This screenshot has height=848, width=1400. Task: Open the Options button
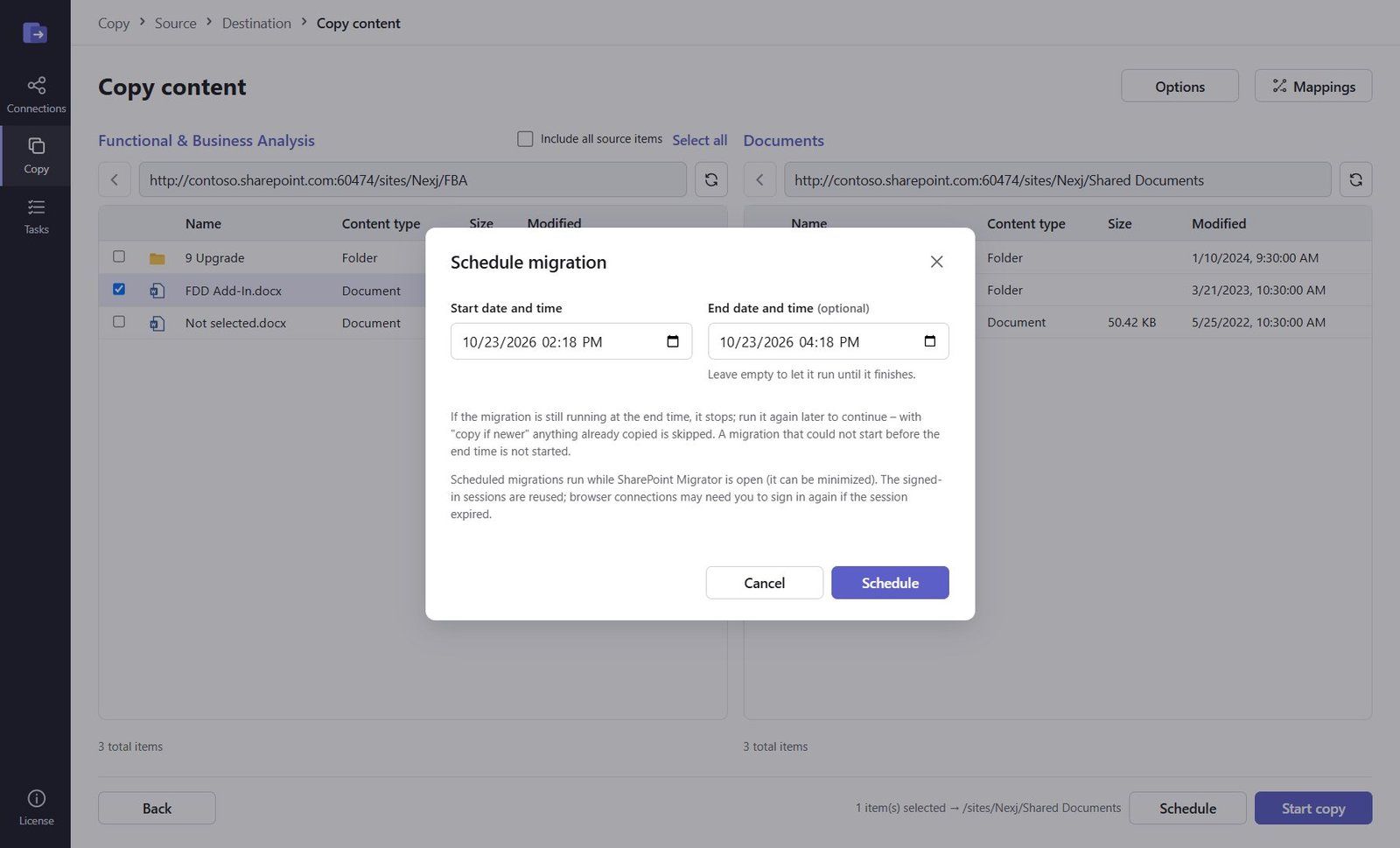coord(1179,86)
